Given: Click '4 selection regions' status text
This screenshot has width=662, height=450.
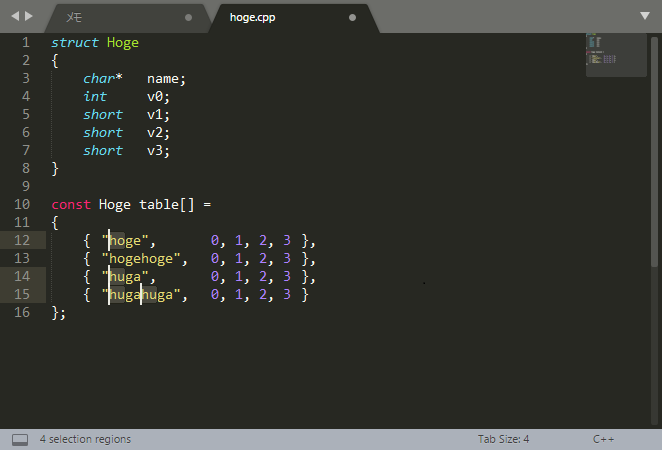Looking at the screenshot, I should coord(85,439).
